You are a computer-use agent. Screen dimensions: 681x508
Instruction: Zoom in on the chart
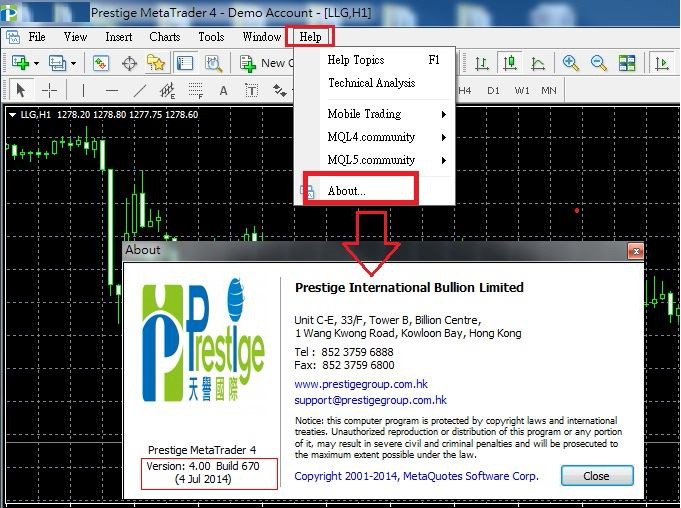(x=570, y=63)
